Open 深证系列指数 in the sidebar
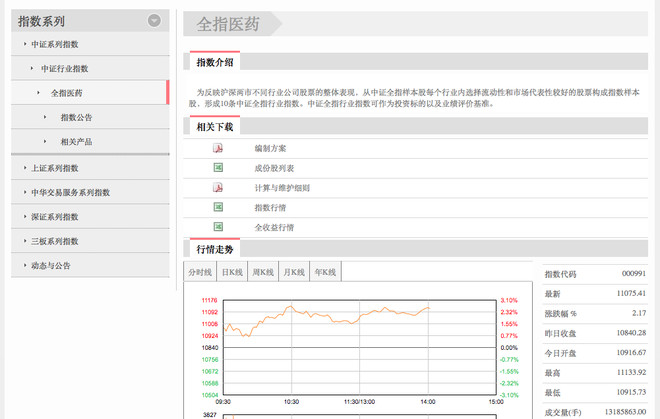This screenshot has width=660, height=419. [55, 217]
